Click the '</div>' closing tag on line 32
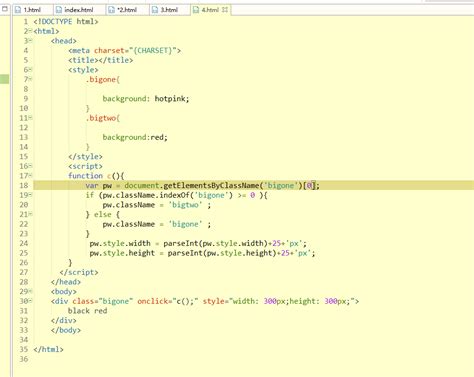Viewport: 474px width, 377px height. click(x=63, y=320)
